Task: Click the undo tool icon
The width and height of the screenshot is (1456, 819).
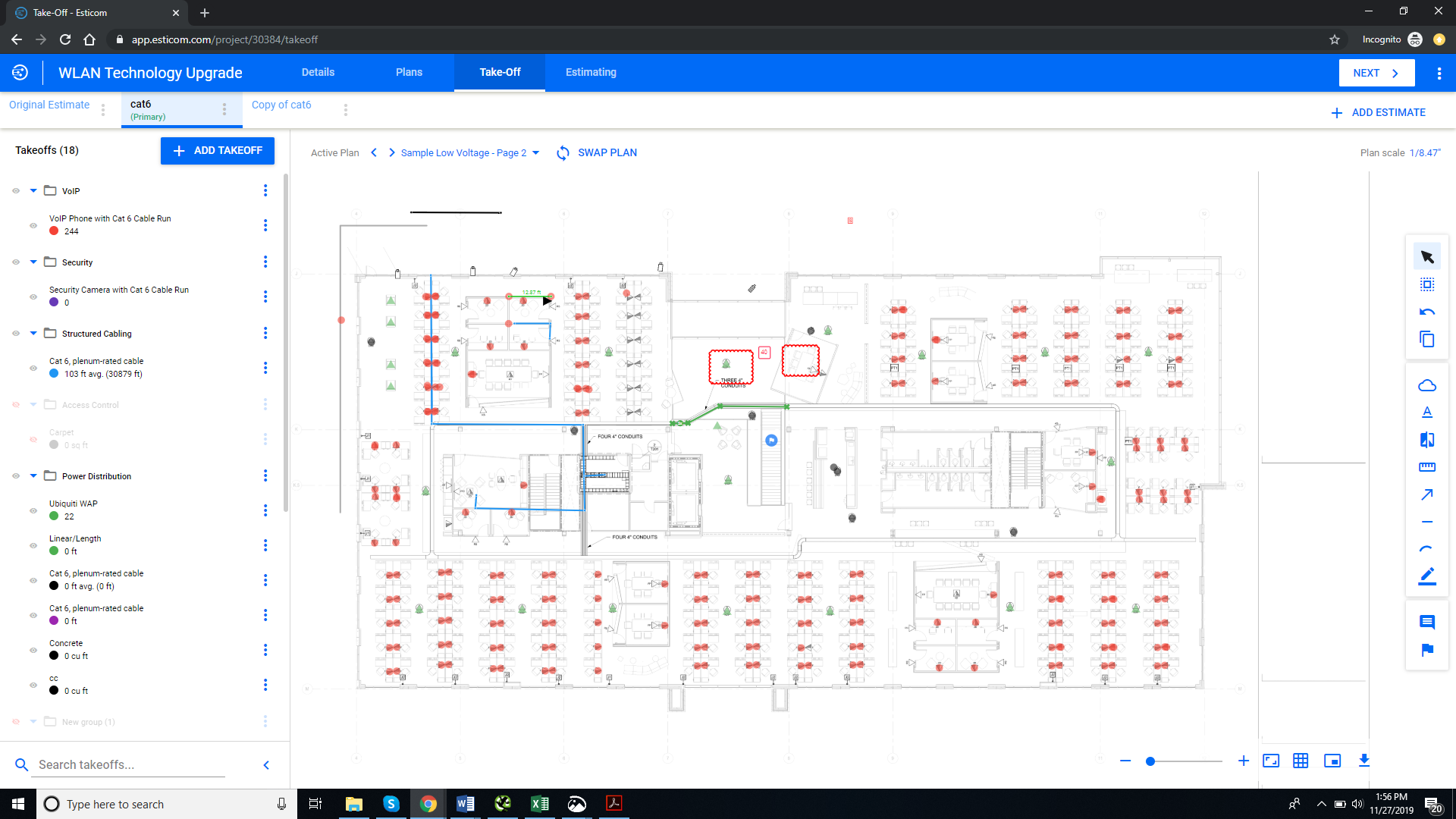Action: pyautogui.click(x=1426, y=312)
